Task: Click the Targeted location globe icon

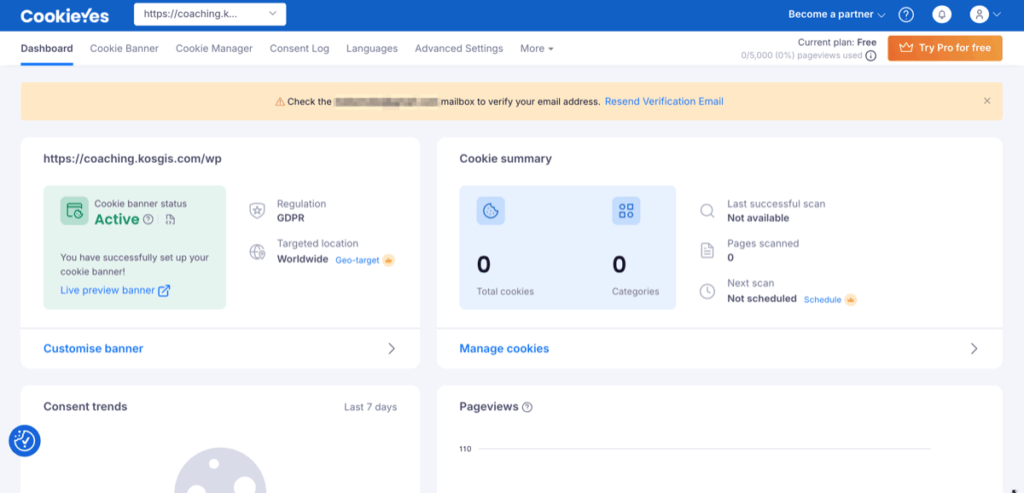Action: pos(257,251)
